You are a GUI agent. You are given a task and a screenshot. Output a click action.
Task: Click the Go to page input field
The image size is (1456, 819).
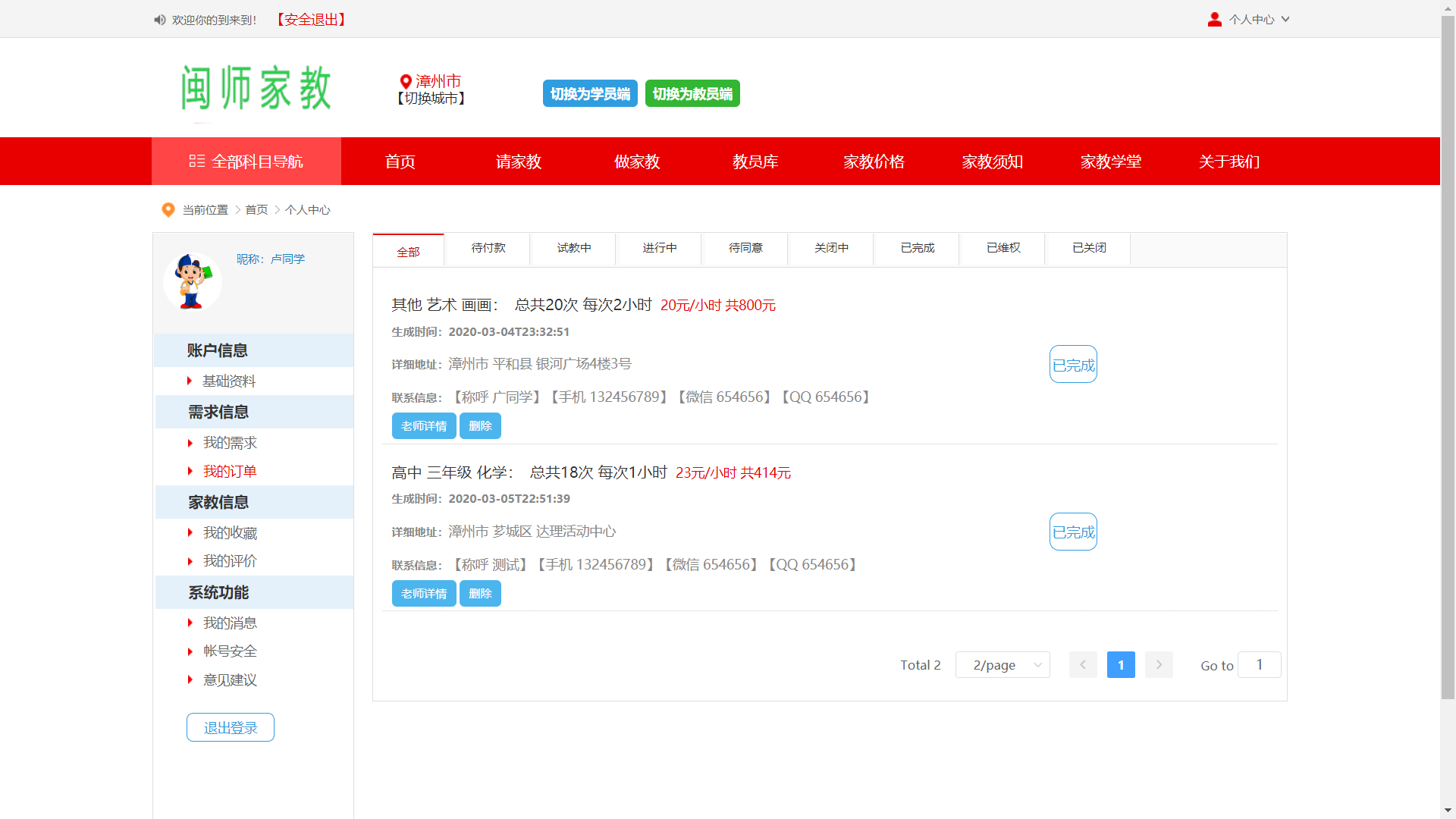point(1259,665)
